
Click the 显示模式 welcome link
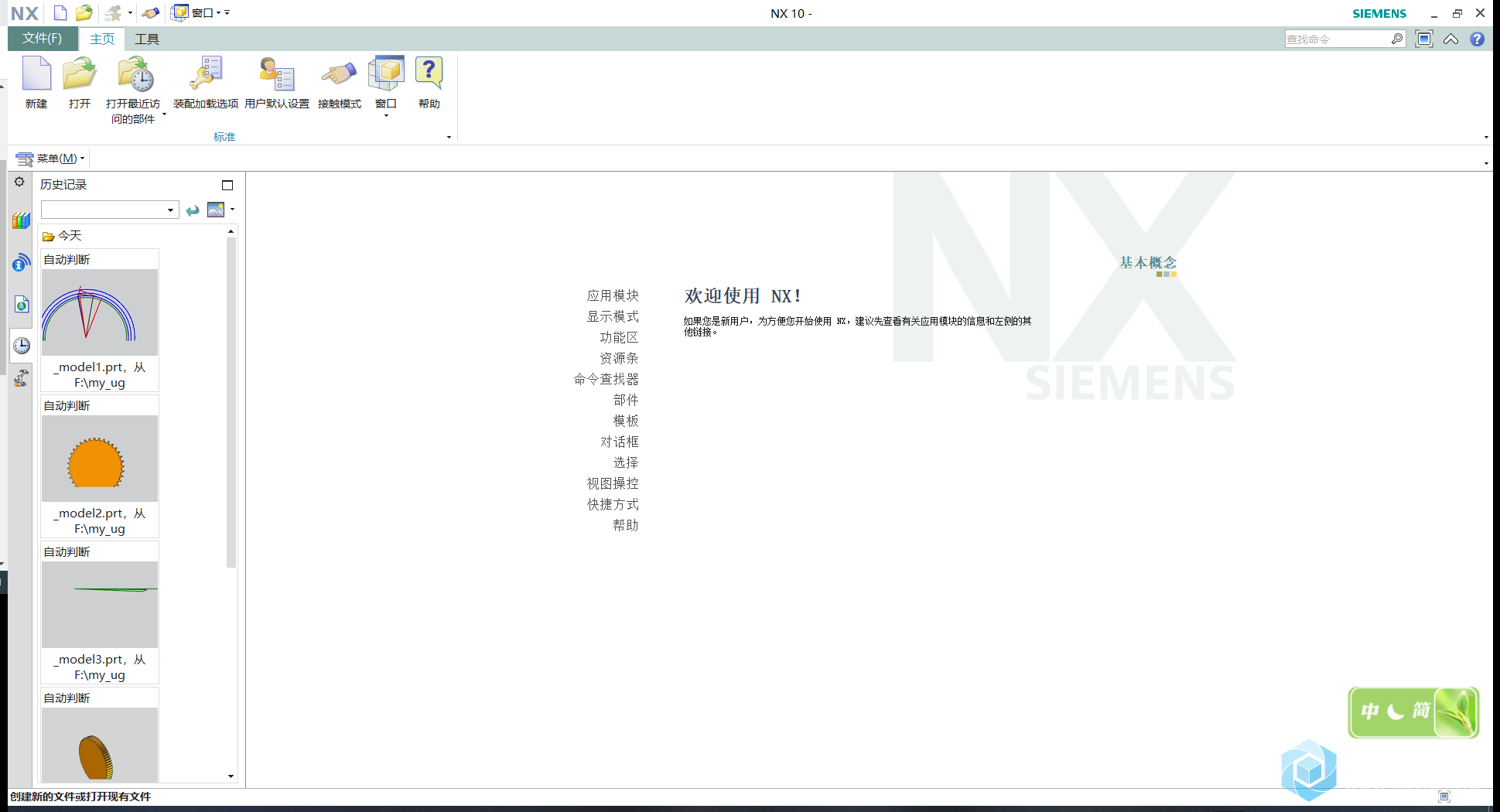pos(613,316)
